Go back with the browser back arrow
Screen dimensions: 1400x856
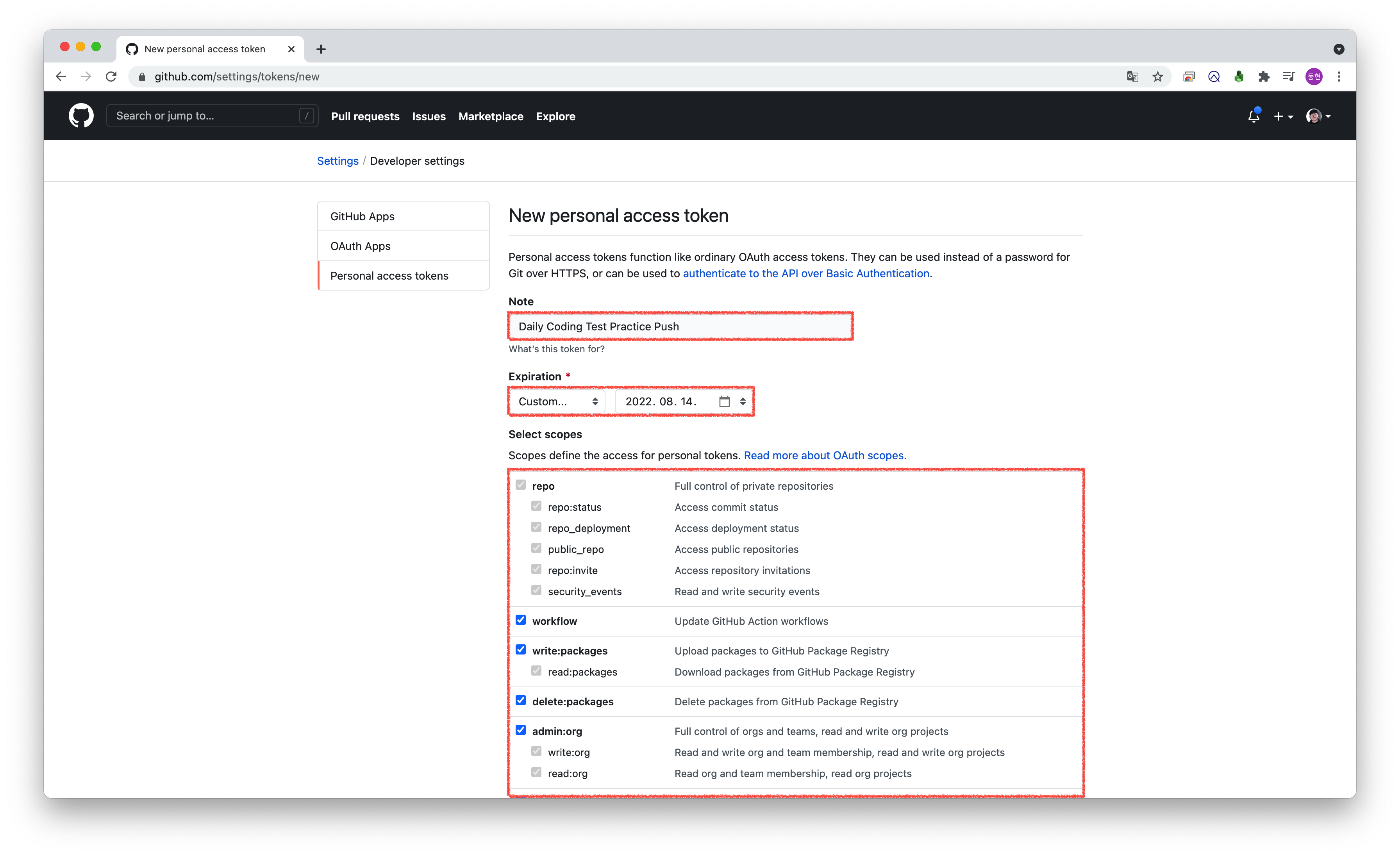pos(61,76)
